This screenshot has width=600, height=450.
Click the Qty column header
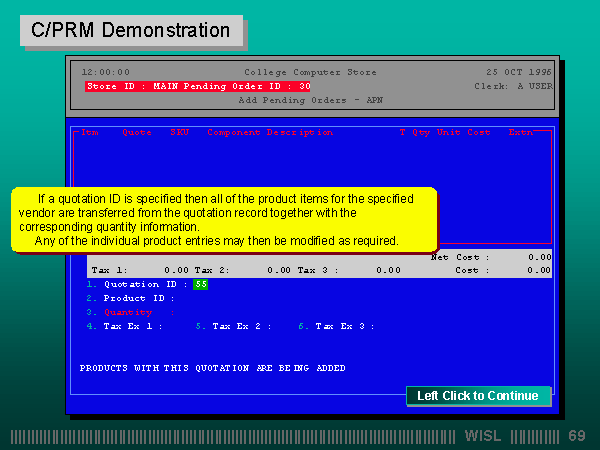(421, 132)
